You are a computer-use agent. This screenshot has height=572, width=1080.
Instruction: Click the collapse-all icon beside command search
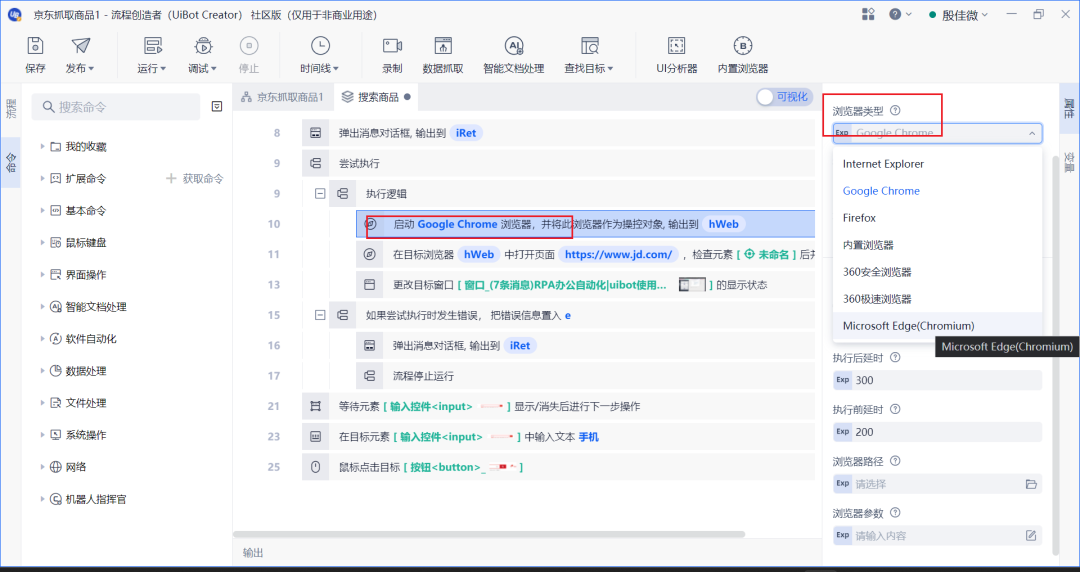click(217, 107)
